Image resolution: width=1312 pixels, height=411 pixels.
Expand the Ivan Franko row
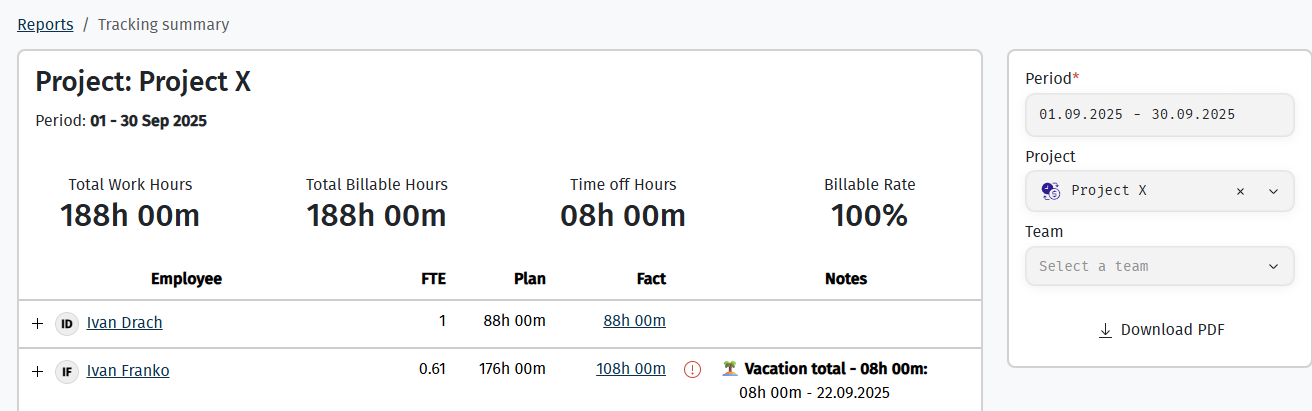pos(38,371)
